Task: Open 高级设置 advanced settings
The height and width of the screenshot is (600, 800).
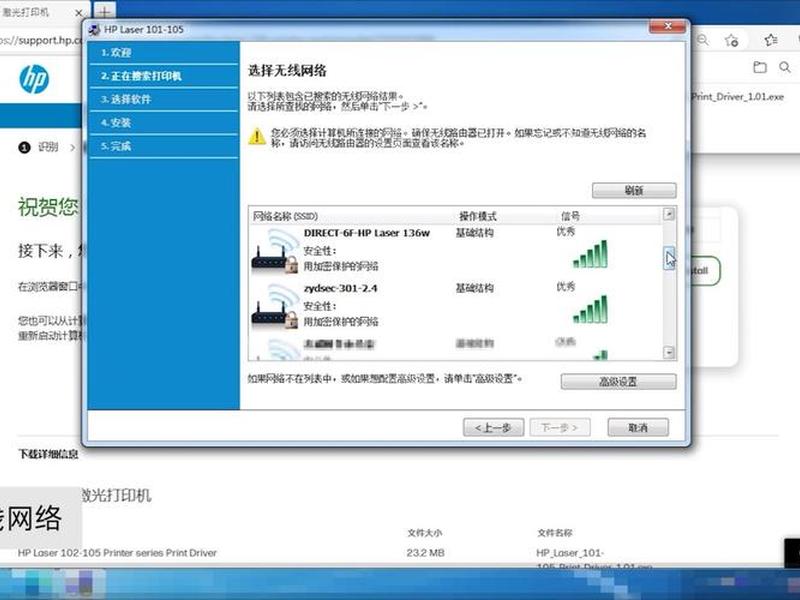Action: [x=618, y=381]
